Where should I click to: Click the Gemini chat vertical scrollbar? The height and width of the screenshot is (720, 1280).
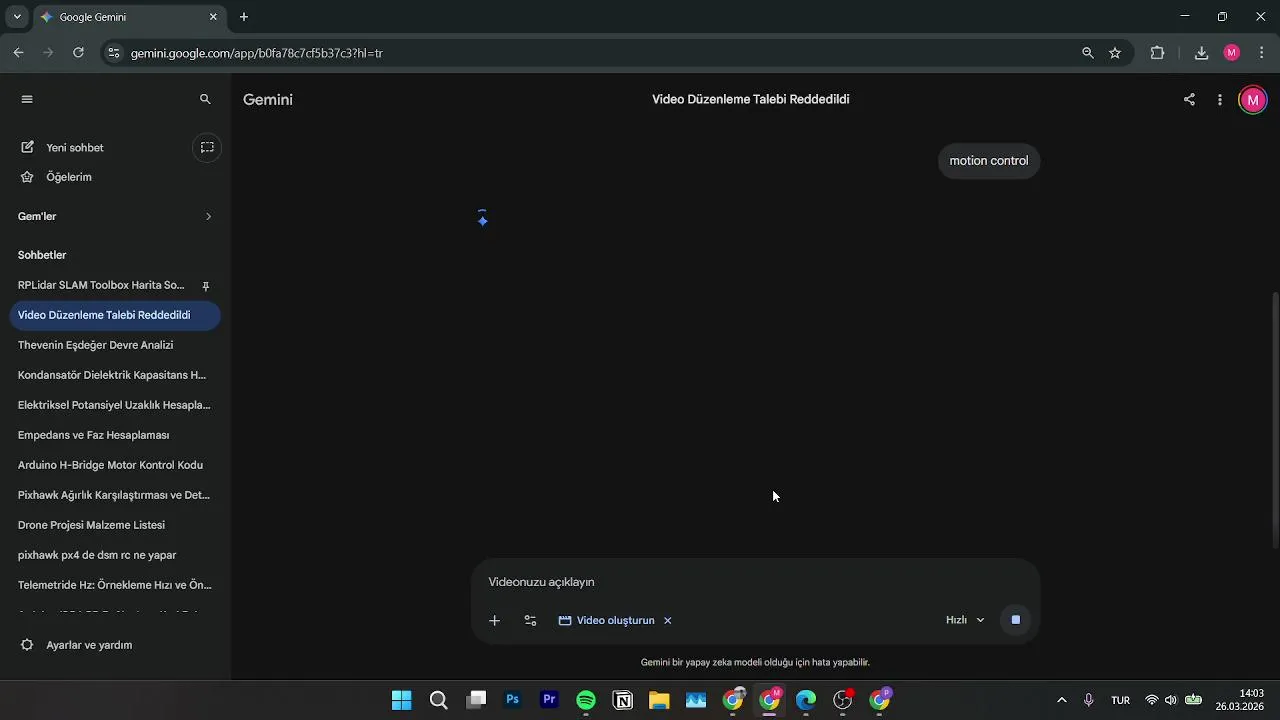[x=1275, y=420]
